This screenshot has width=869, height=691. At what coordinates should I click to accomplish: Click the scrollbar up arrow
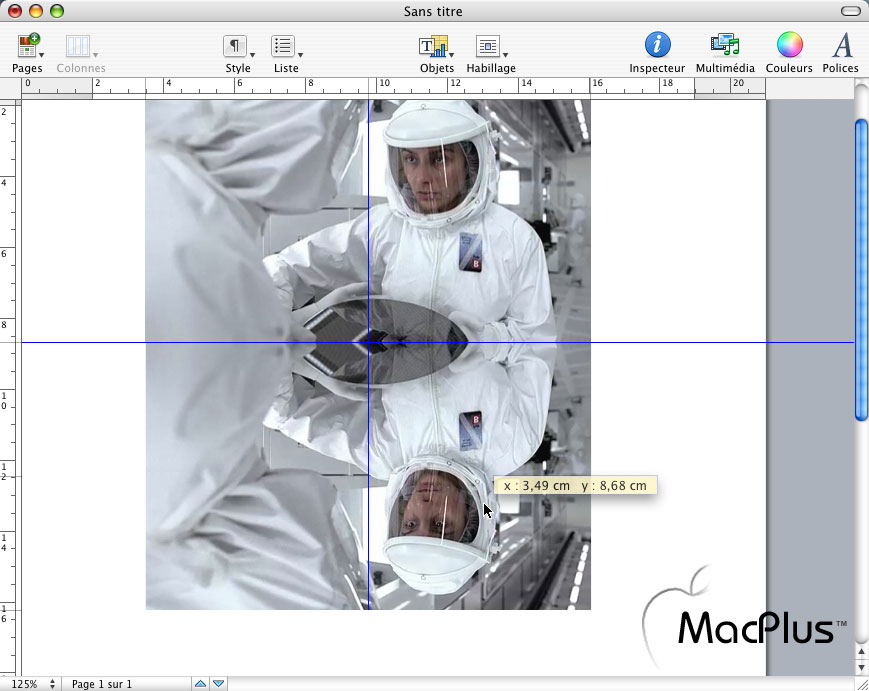(x=861, y=652)
